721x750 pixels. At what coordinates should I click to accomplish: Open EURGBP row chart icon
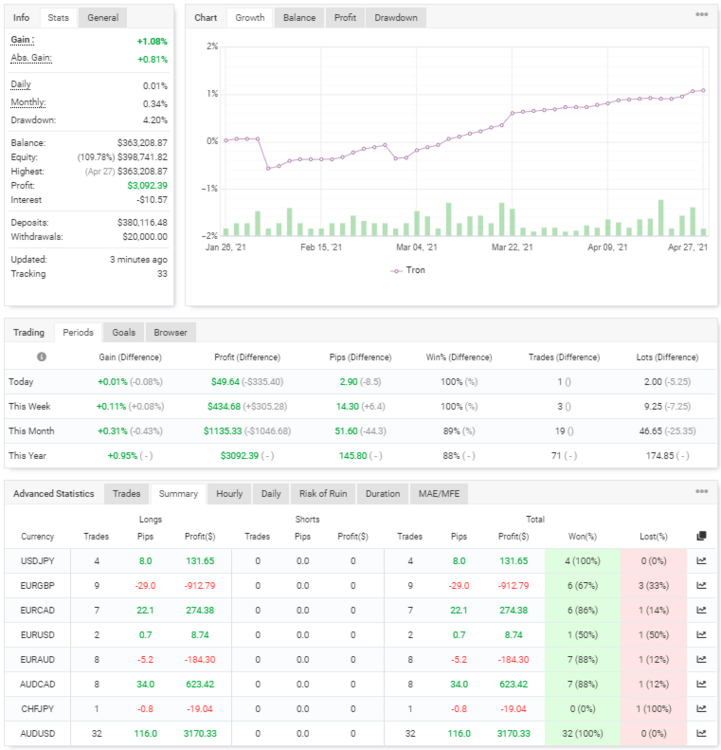701,585
